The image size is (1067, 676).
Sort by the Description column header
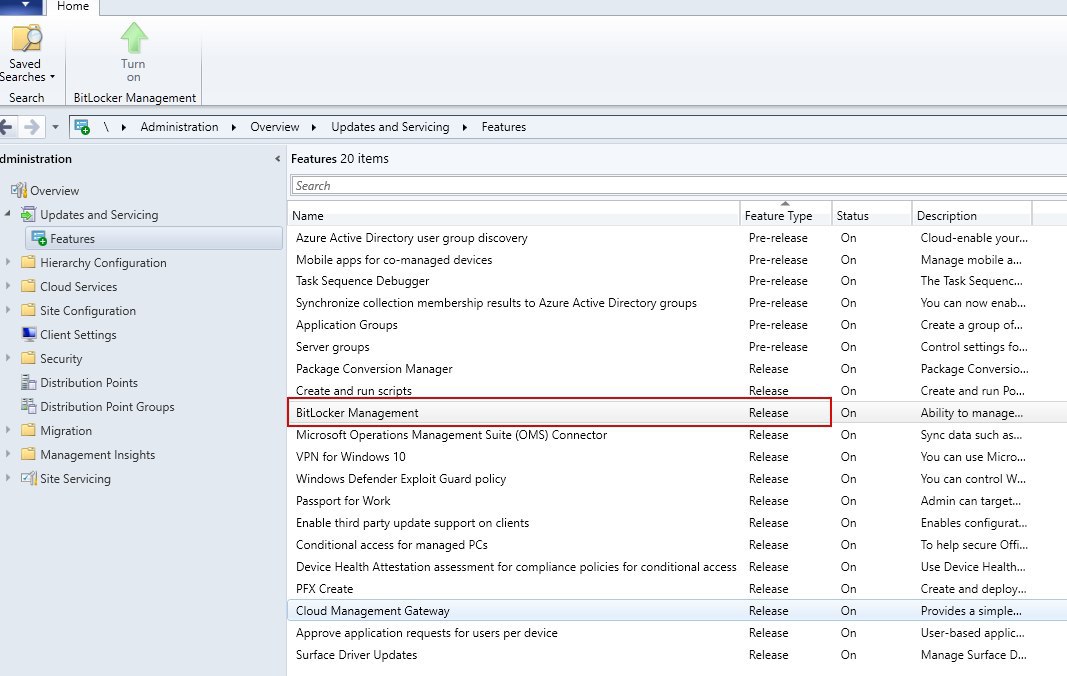(x=972, y=215)
